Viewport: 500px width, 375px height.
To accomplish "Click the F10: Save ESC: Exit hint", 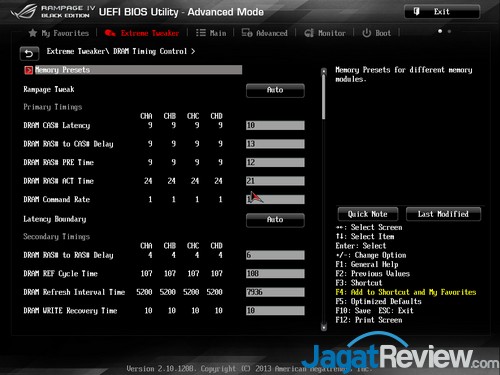I will (x=374, y=311).
